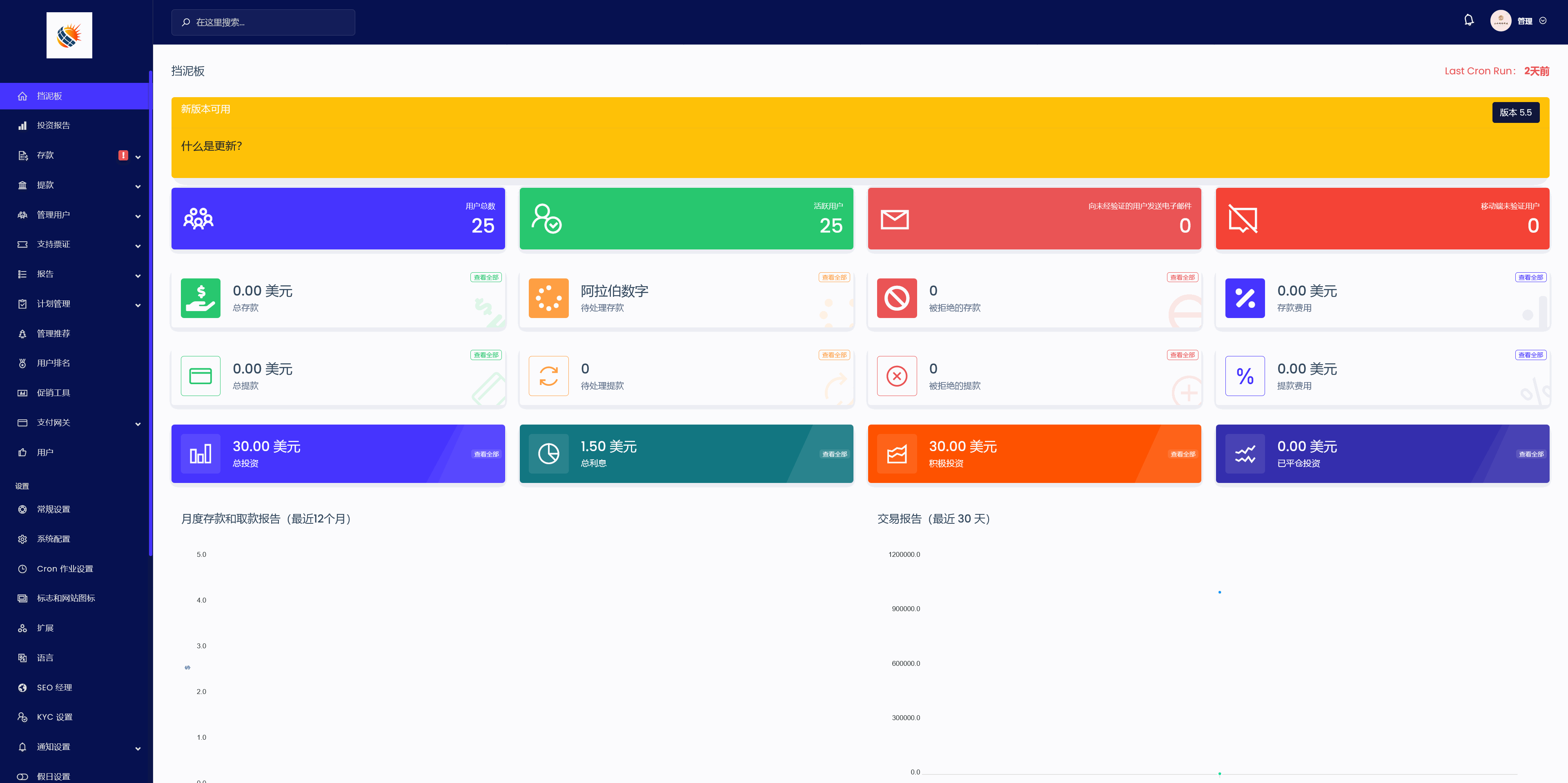This screenshot has height=783, width=1568.
Task: Click the envelope icon on email-unverified card
Action: click(894, 219)
